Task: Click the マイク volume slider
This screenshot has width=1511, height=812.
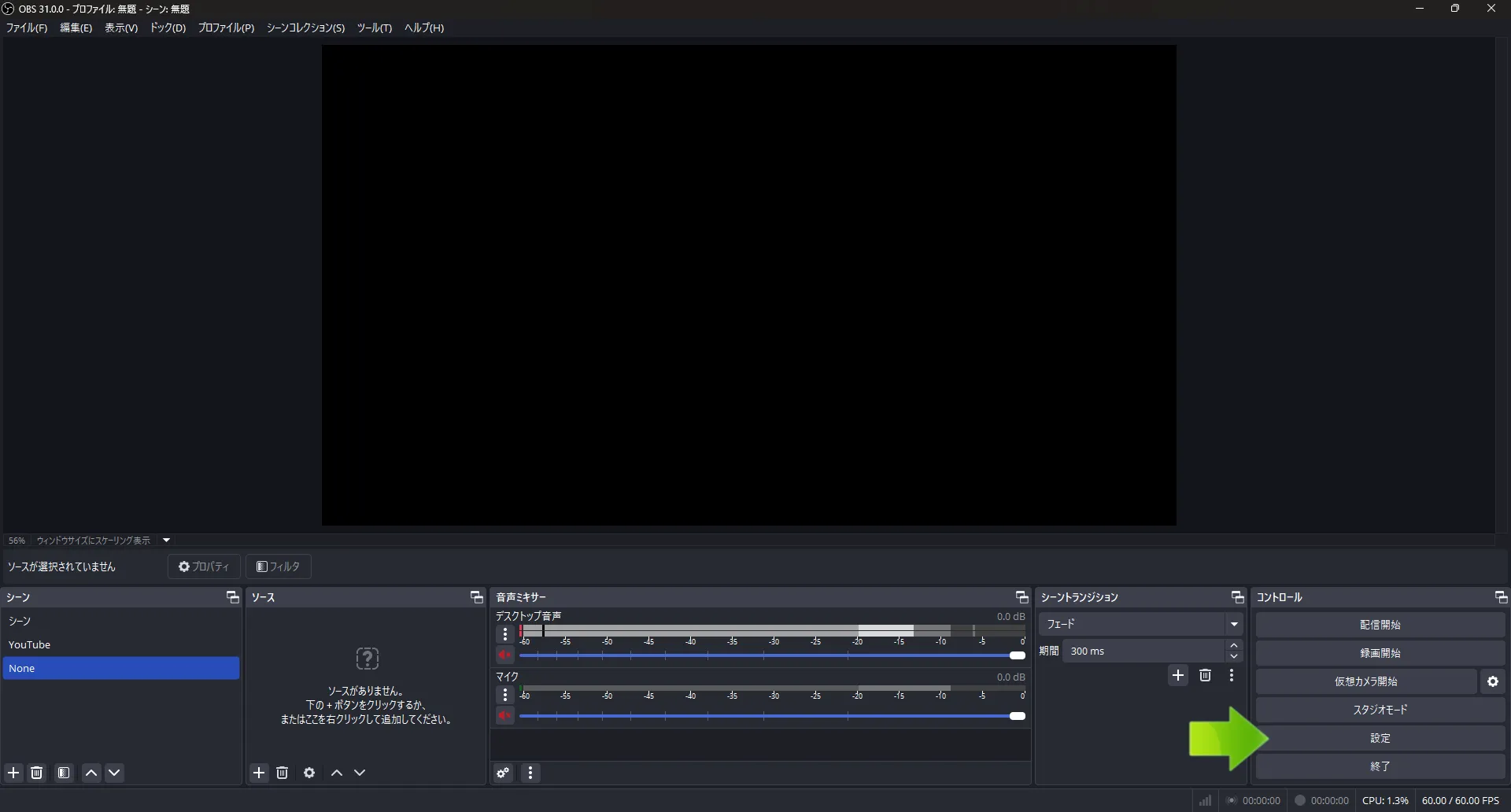Action: [771, 716]
